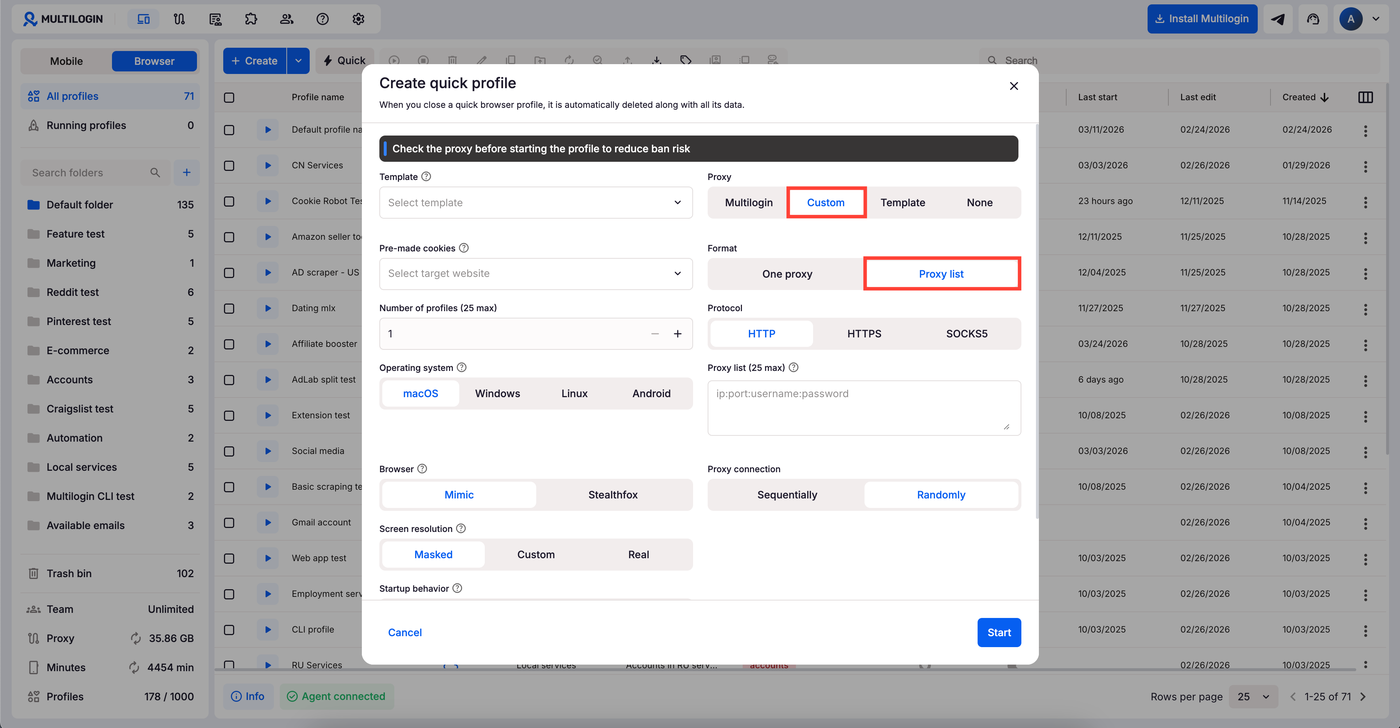Click the extensions puzzle icon in top bar
The image size is (1400, 728).
click(x=251, y=19)
